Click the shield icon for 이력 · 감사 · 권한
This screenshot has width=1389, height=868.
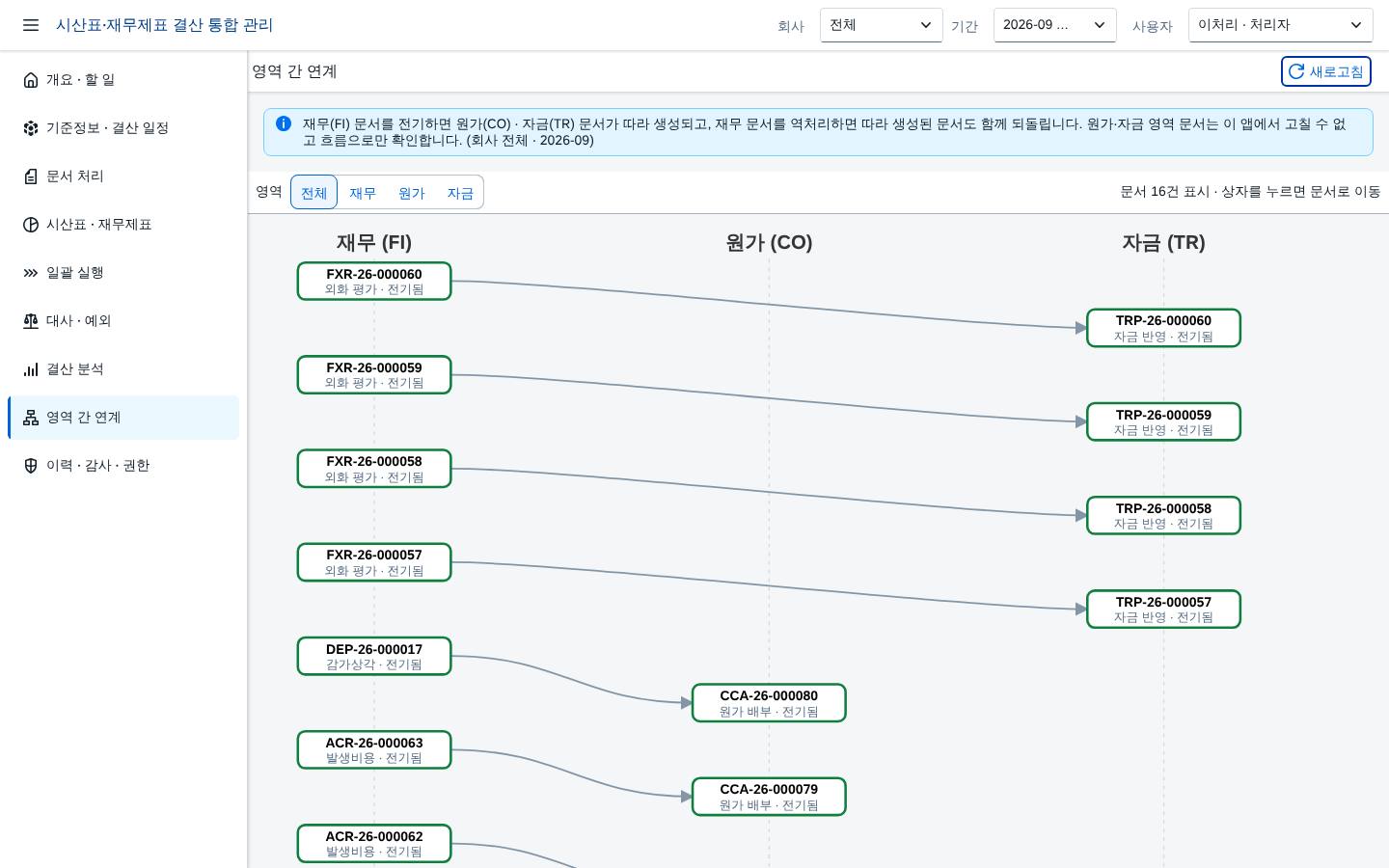[31, 466]
